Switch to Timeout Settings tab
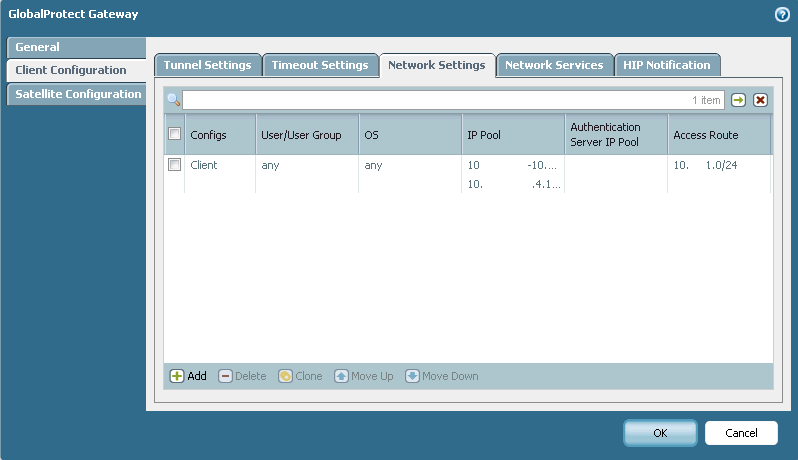 pos(320,65)
